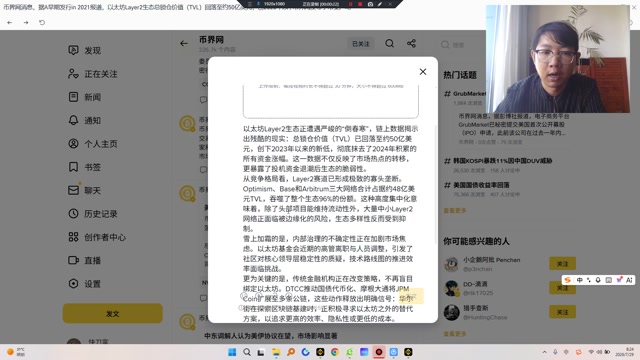Click the 热门话题 heading

tap(460, 75)
